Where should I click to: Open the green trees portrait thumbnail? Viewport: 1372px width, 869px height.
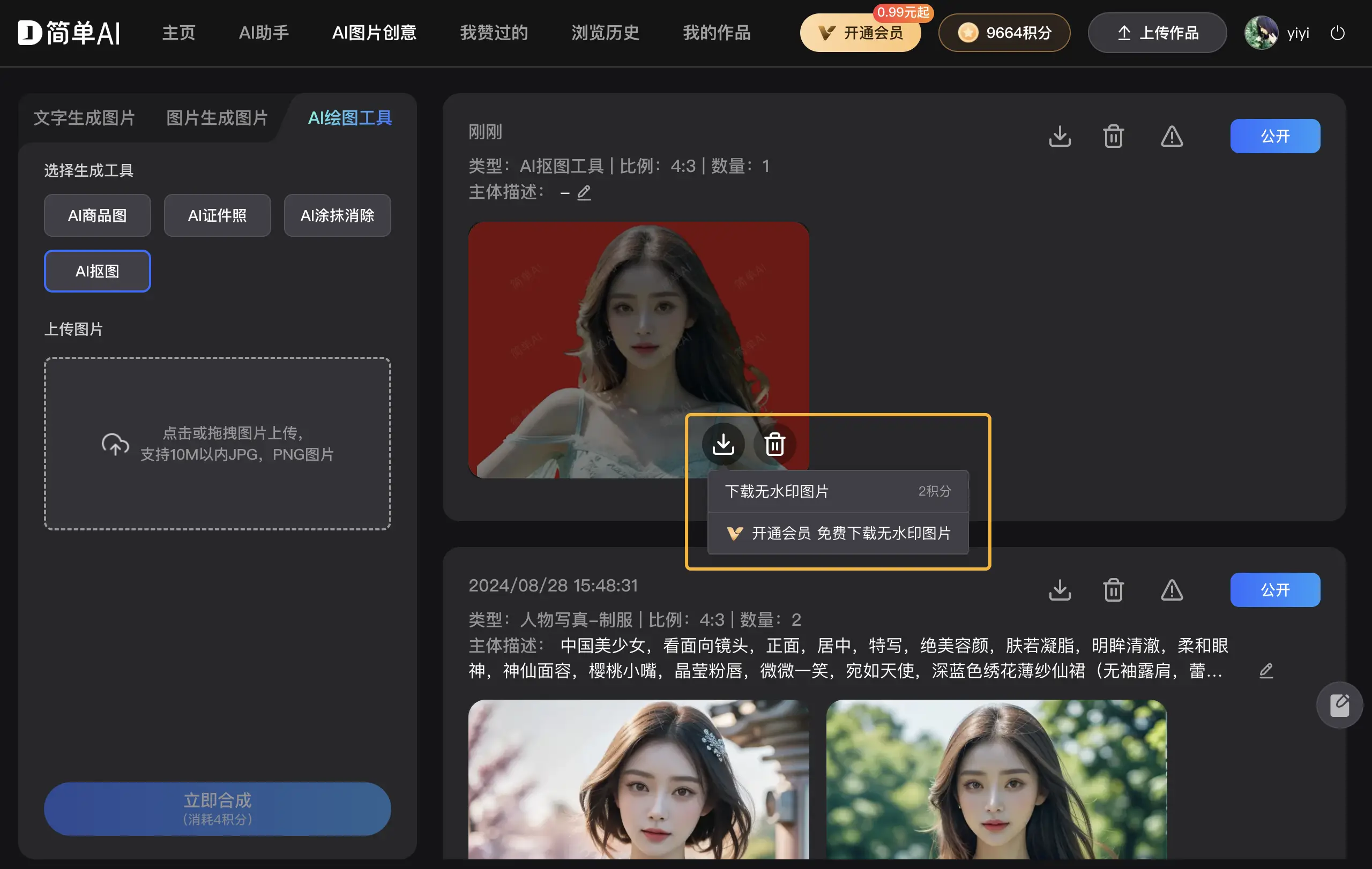coord(996,779)
